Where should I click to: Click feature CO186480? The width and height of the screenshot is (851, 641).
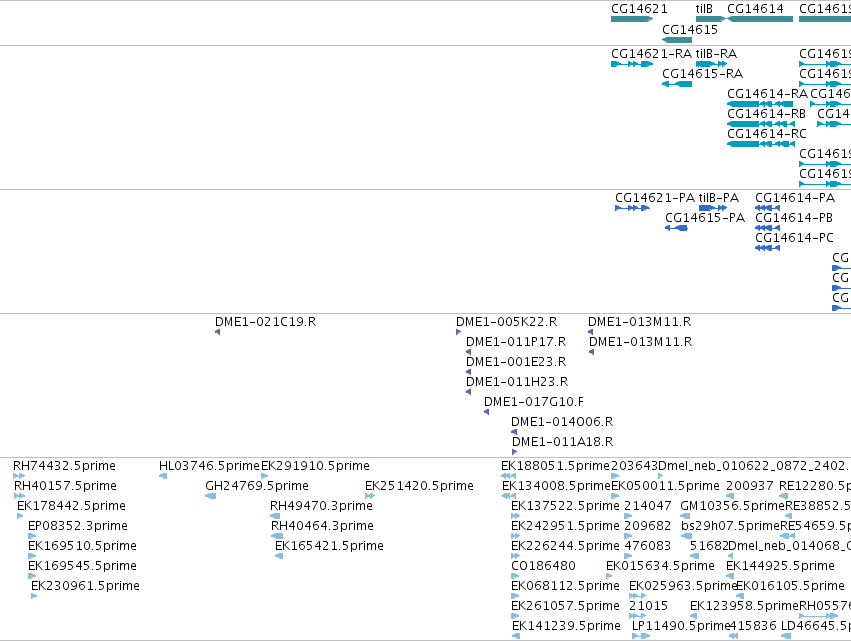[516, 576]
